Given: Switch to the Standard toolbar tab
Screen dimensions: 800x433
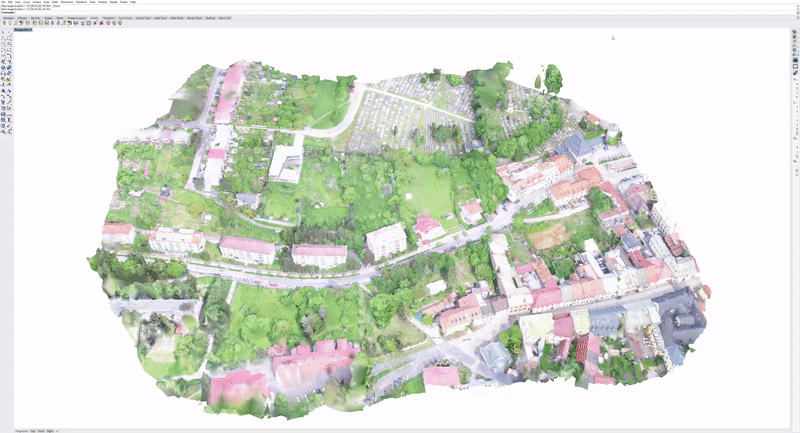Looking at the screenshot, I should [8, 17].
